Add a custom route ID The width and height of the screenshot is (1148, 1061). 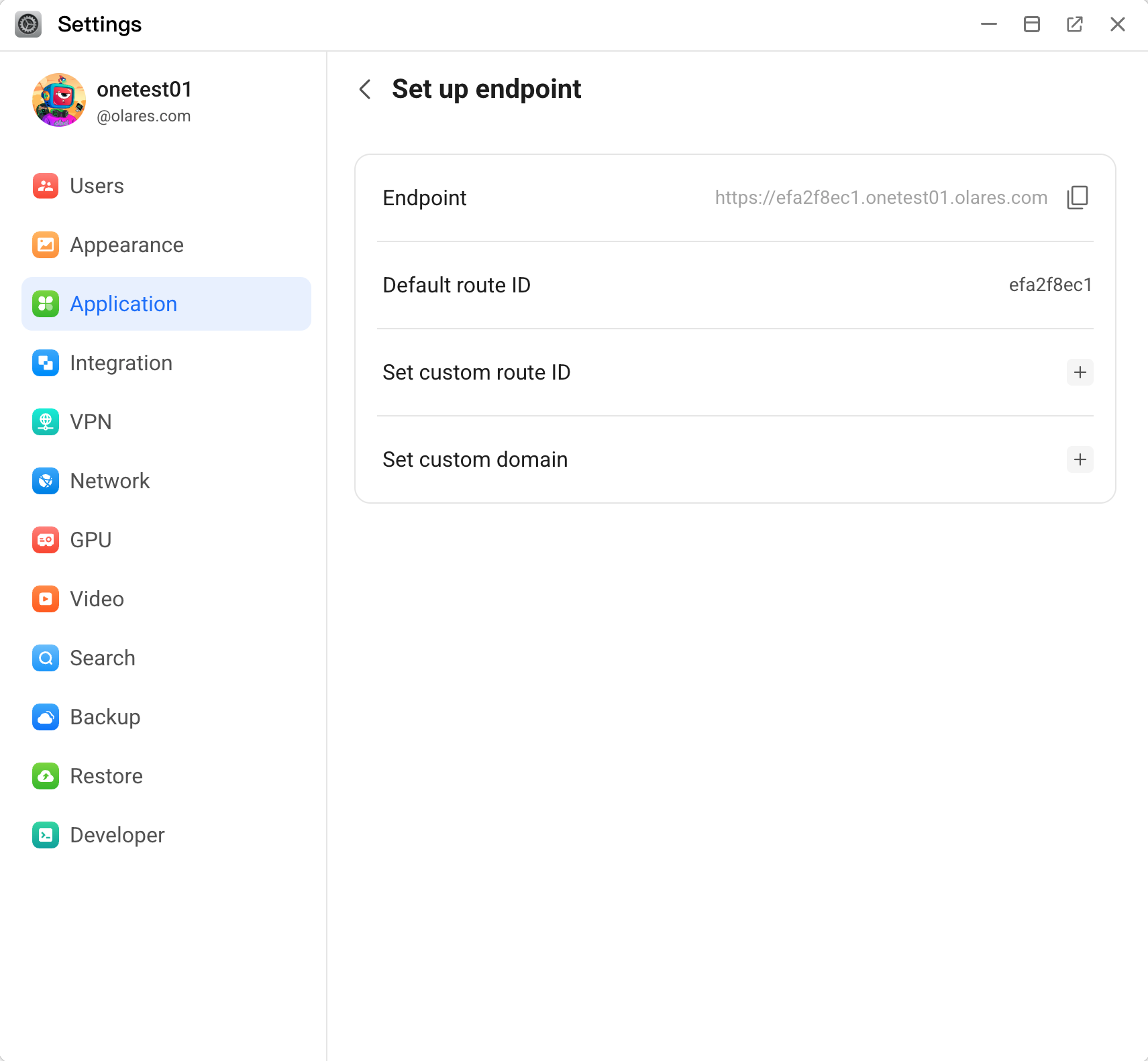(1079, 372)
